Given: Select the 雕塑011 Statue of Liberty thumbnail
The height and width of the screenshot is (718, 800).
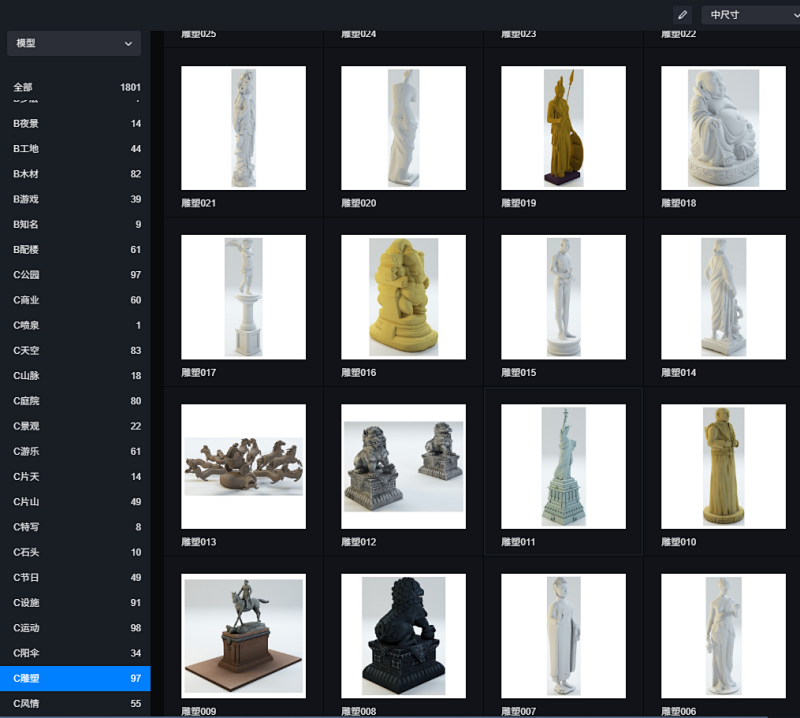Looking at the screenshot, I should click(x=563, y=466).
